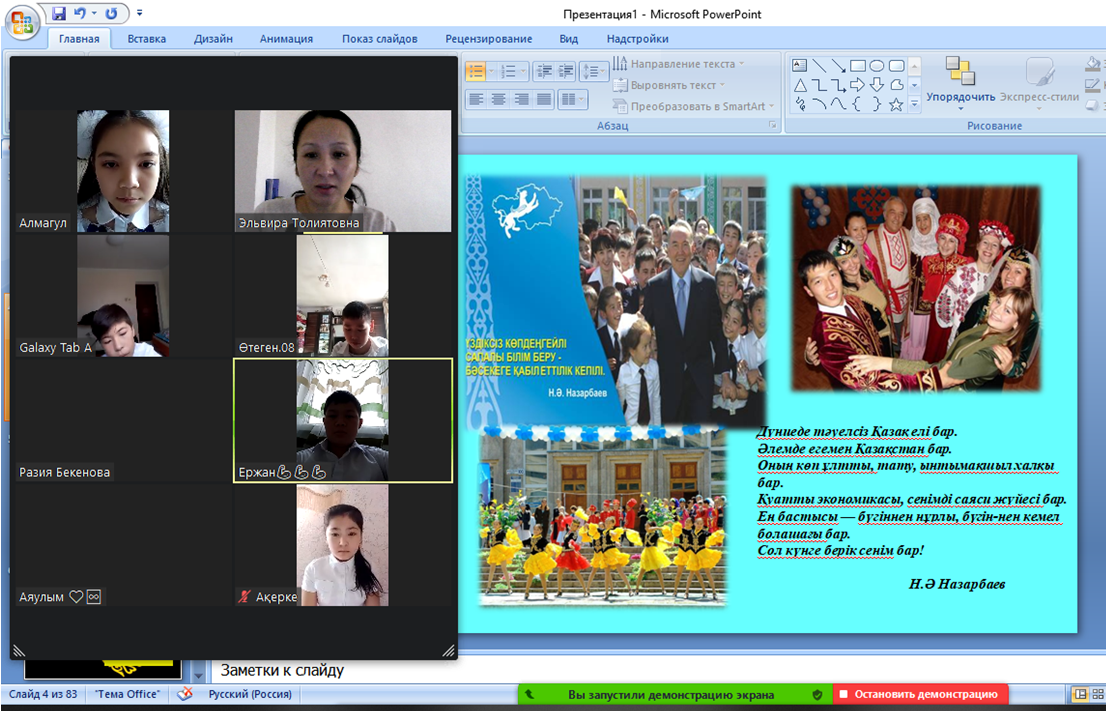Select Эльвира Толиятовна video thumbnail
1107x712 pixels.
pyautogui.click(x=343, y=170)
